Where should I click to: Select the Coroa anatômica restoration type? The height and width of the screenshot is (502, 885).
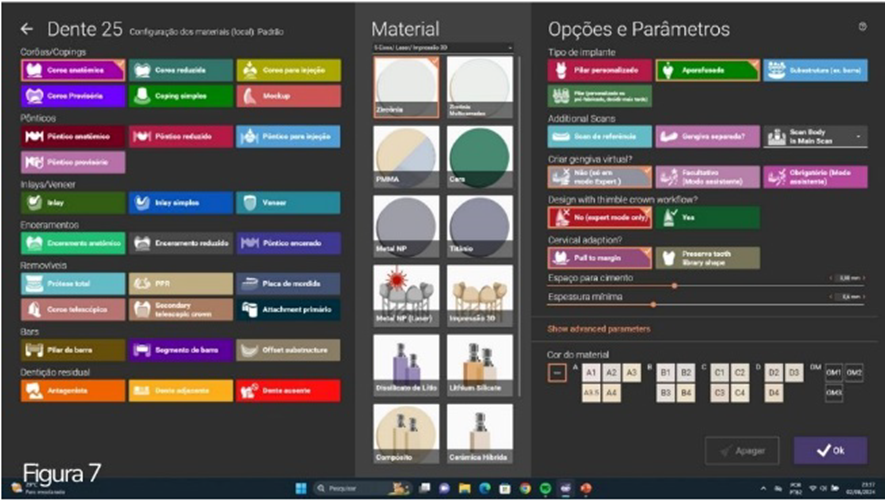[x=73, y=71]
